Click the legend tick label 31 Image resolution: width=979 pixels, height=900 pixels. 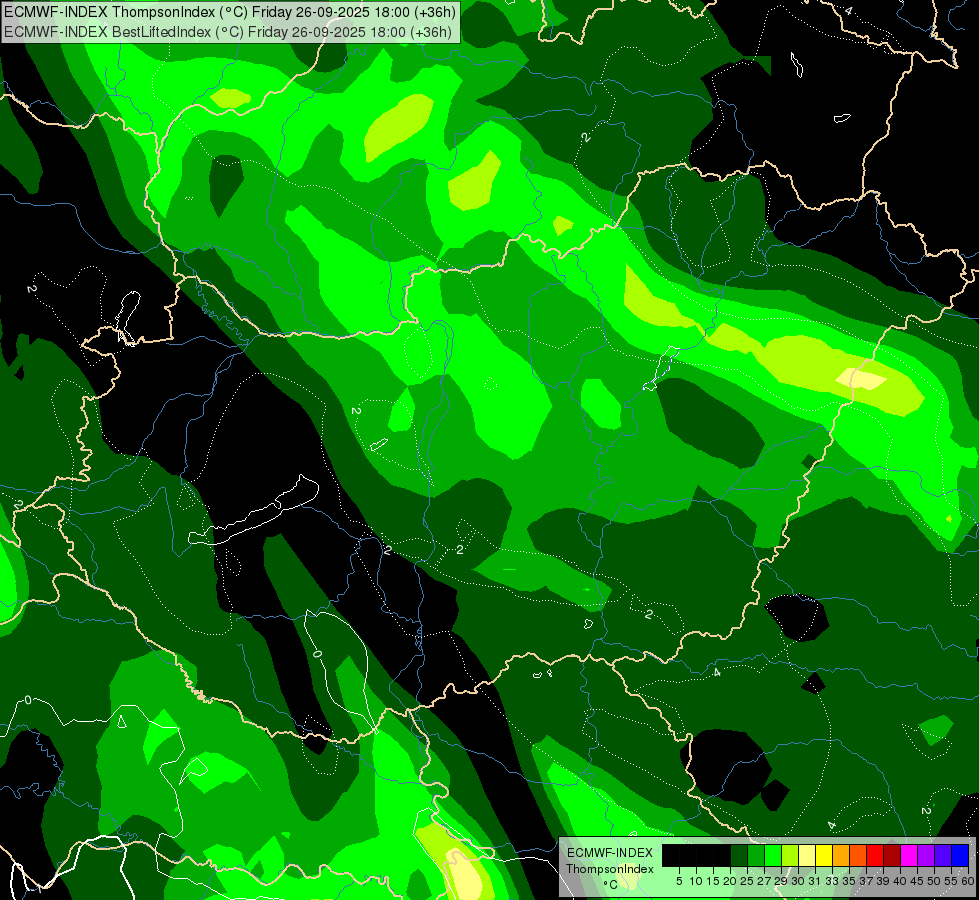coord(815,881)
